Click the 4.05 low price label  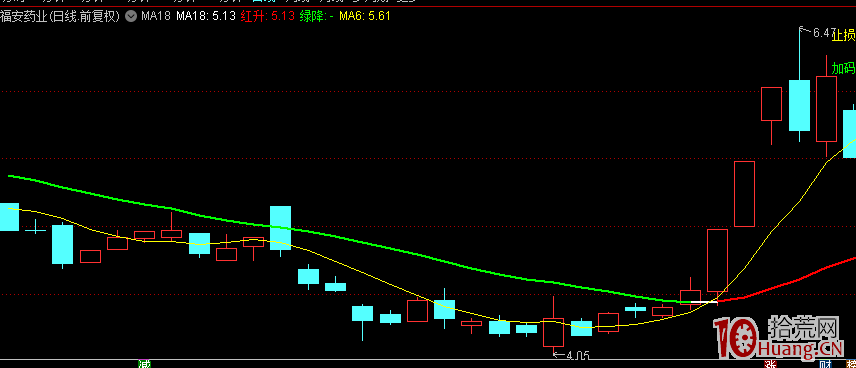pyautogui.click(x=578, y=356)
